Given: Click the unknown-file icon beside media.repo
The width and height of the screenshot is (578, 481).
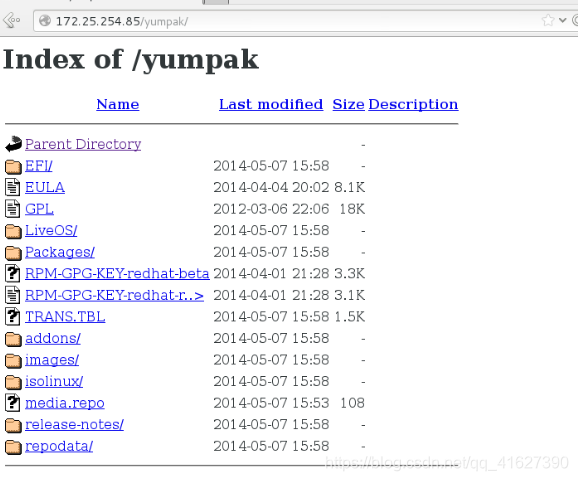Looking at the screenshot, I should (13, 402).
